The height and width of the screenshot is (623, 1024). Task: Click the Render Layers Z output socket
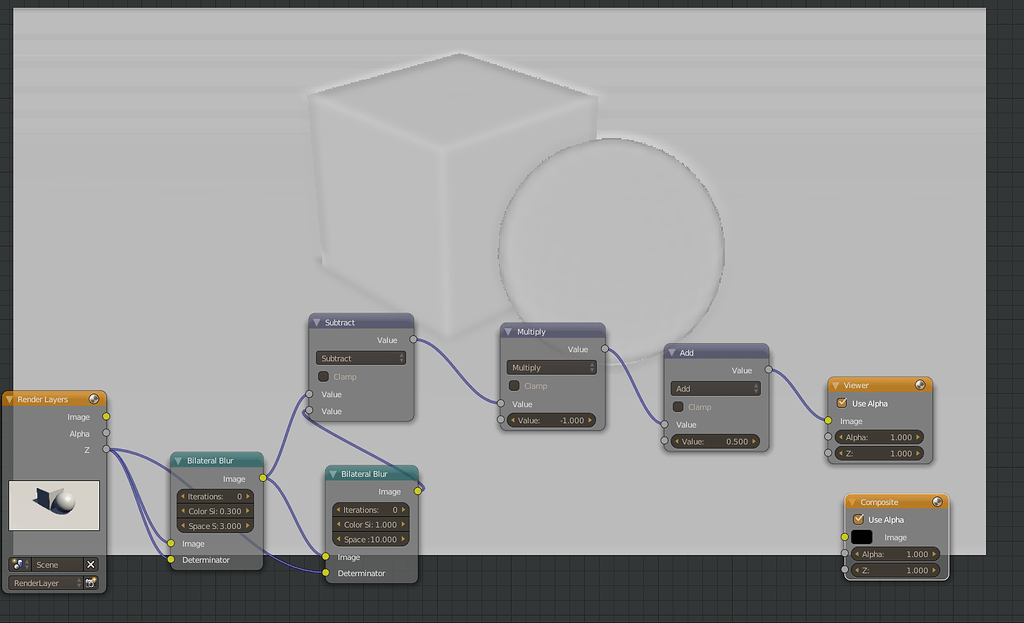[x=106, y=449]
